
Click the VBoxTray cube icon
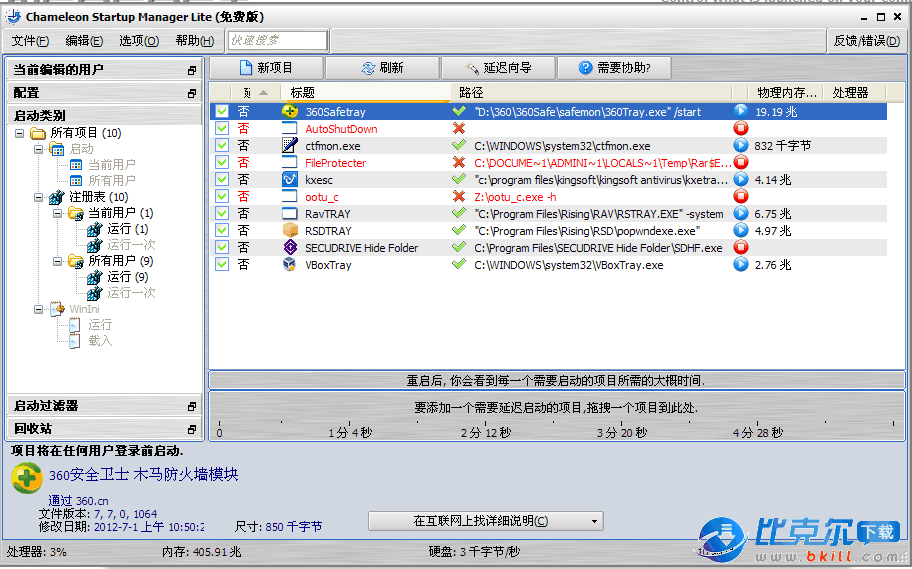point(290,264)
